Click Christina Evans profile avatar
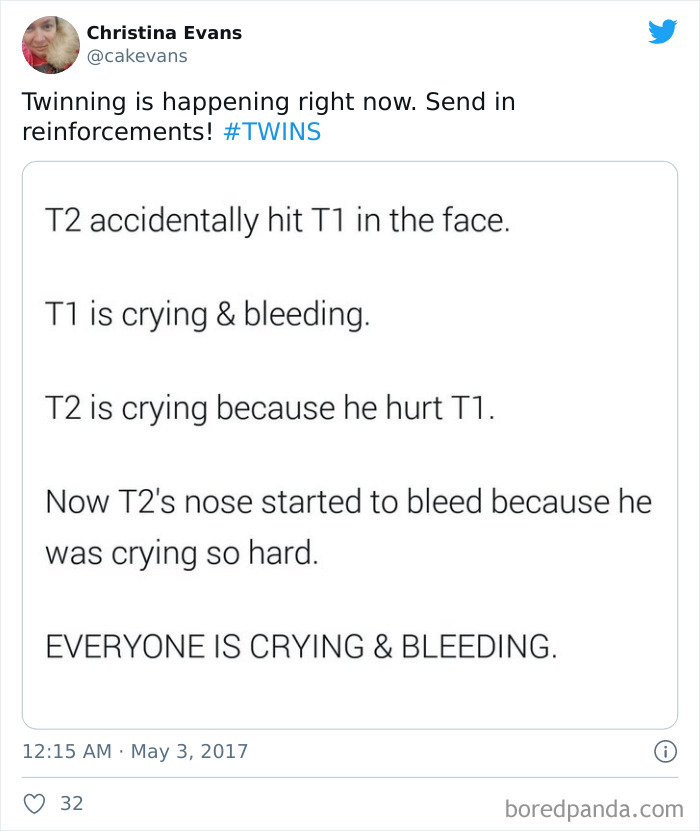Image resolution: width=700 pixels, height=831 pixels. point(49,44)
